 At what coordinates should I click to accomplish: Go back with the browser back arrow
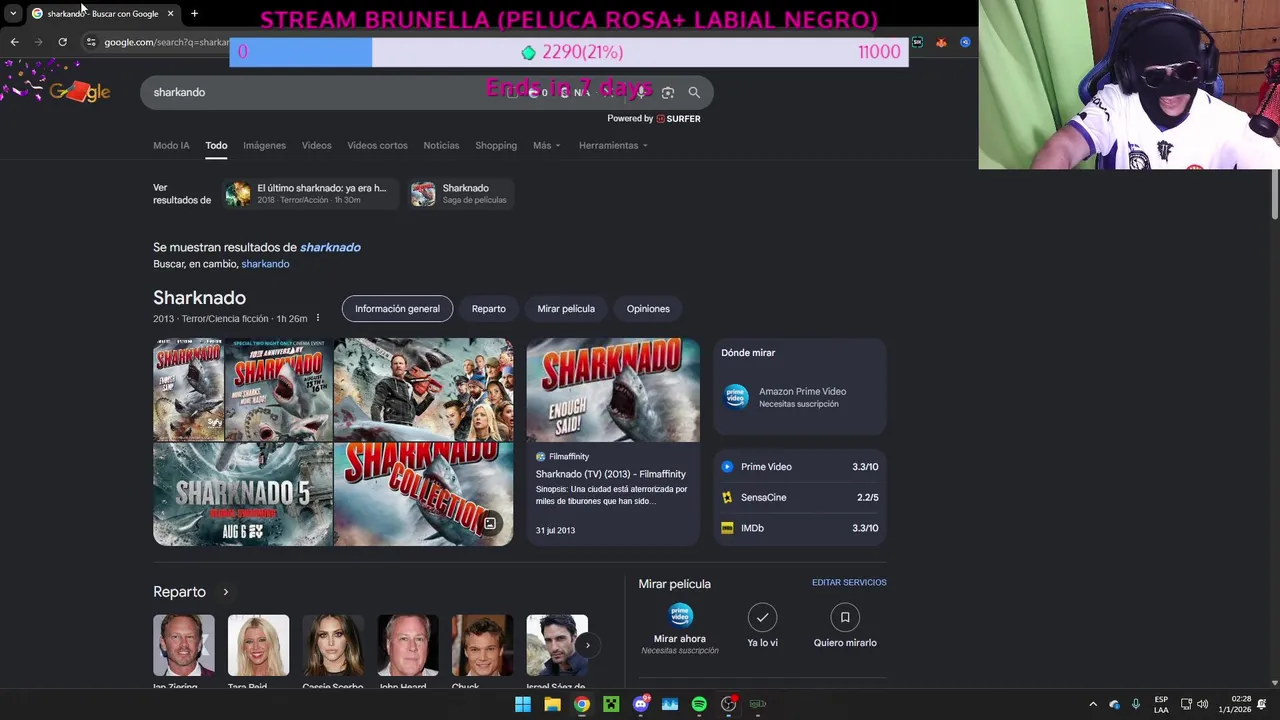(x=14, y=42)
